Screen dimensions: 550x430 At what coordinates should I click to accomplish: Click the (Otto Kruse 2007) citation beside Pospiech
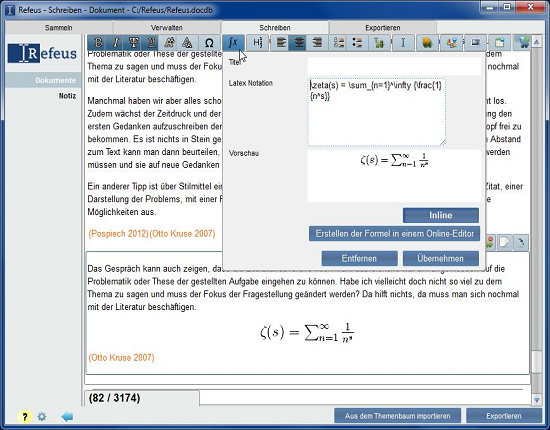click(x=182, y=234)
